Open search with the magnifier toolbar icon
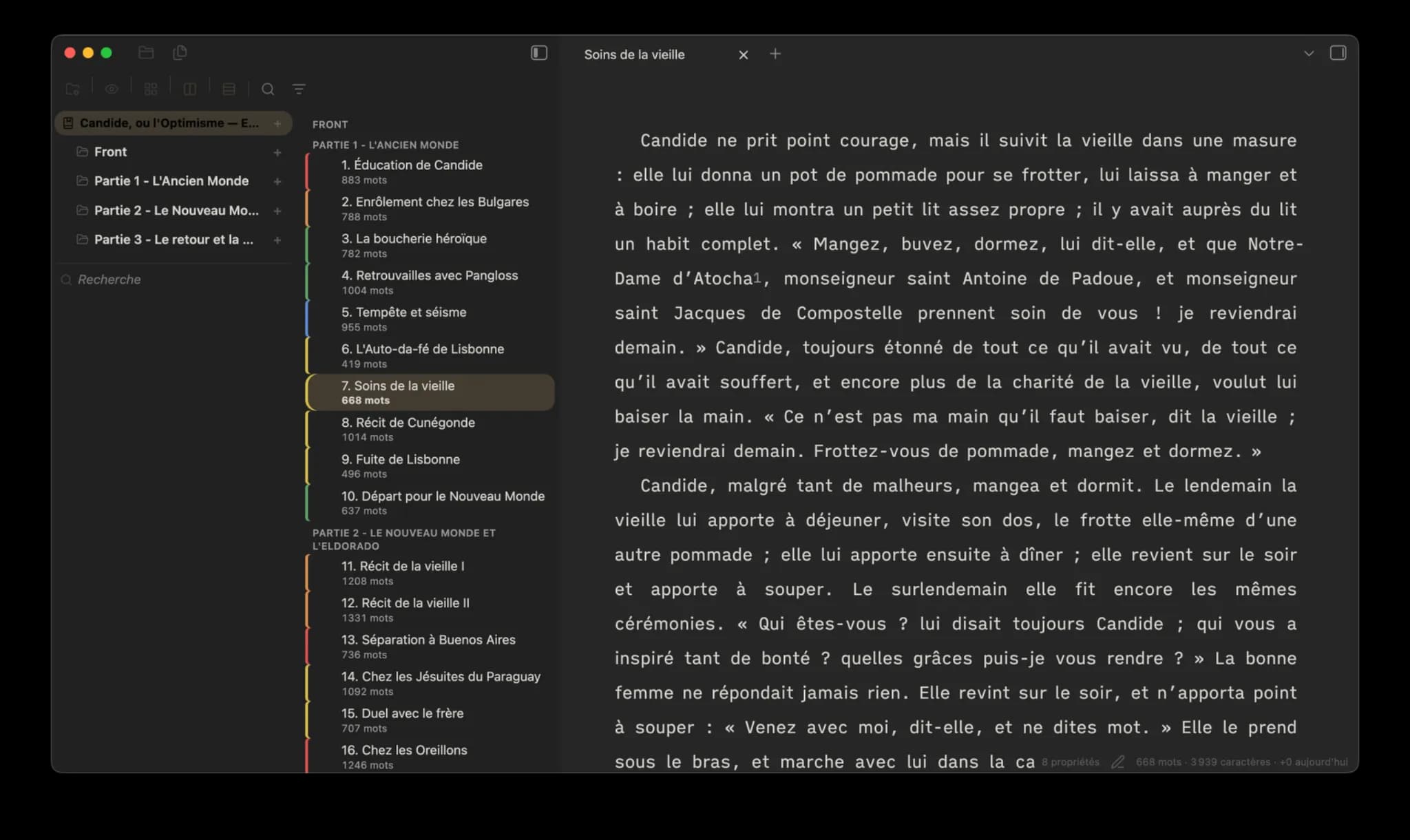Image resolution: width=1410 pixels, height=840 pixels. (x=268, y=89)
